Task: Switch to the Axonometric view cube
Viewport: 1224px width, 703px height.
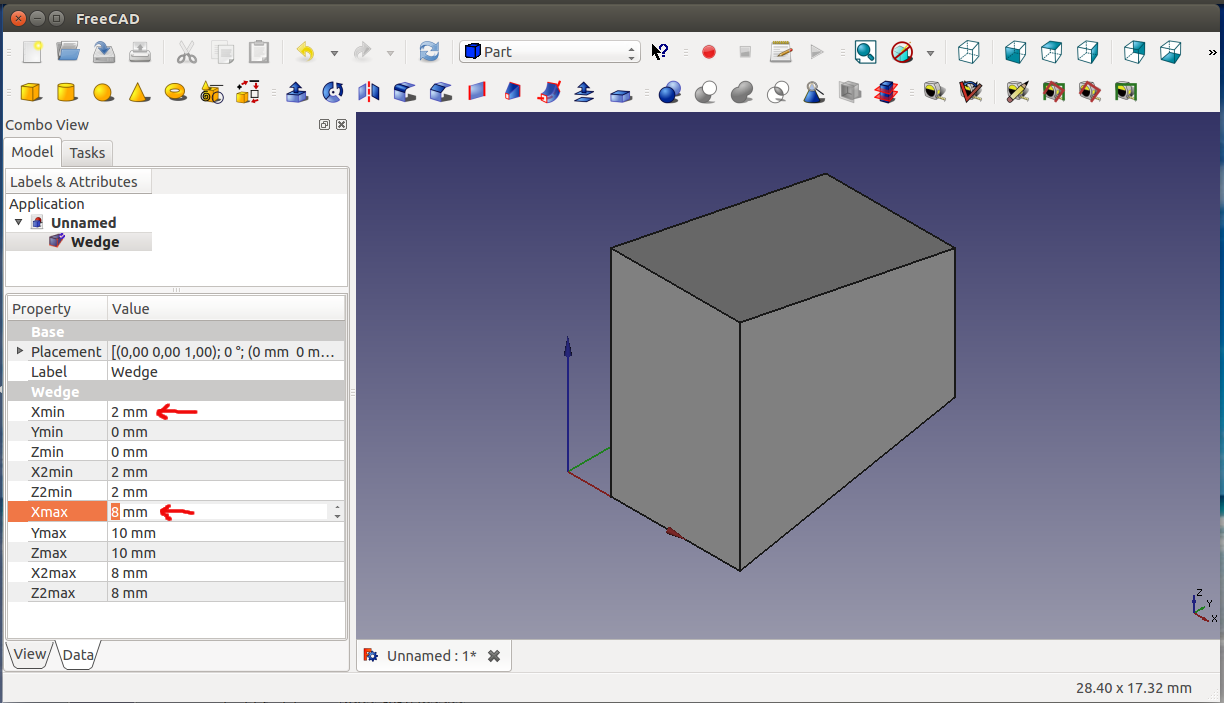Action: tap(968, 52)
